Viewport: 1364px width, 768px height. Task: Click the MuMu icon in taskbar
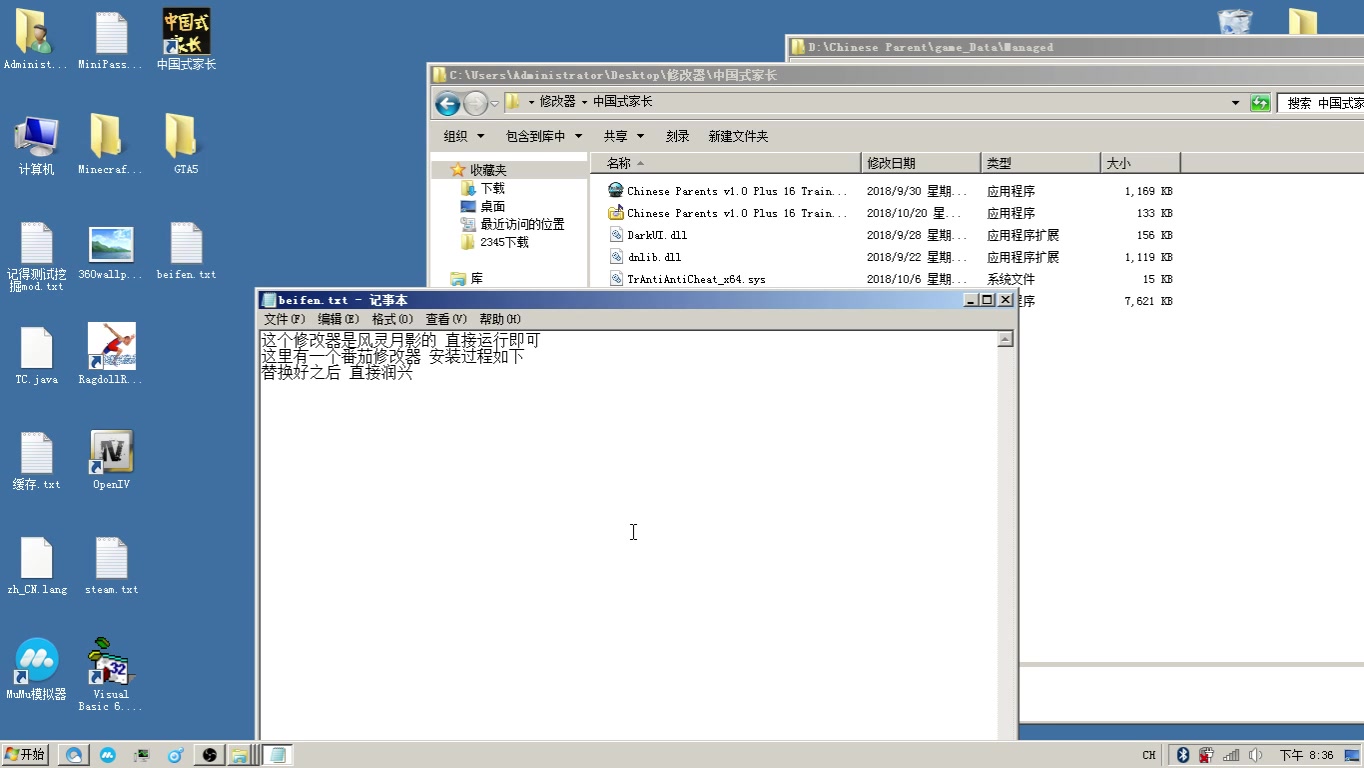[108, 755]
